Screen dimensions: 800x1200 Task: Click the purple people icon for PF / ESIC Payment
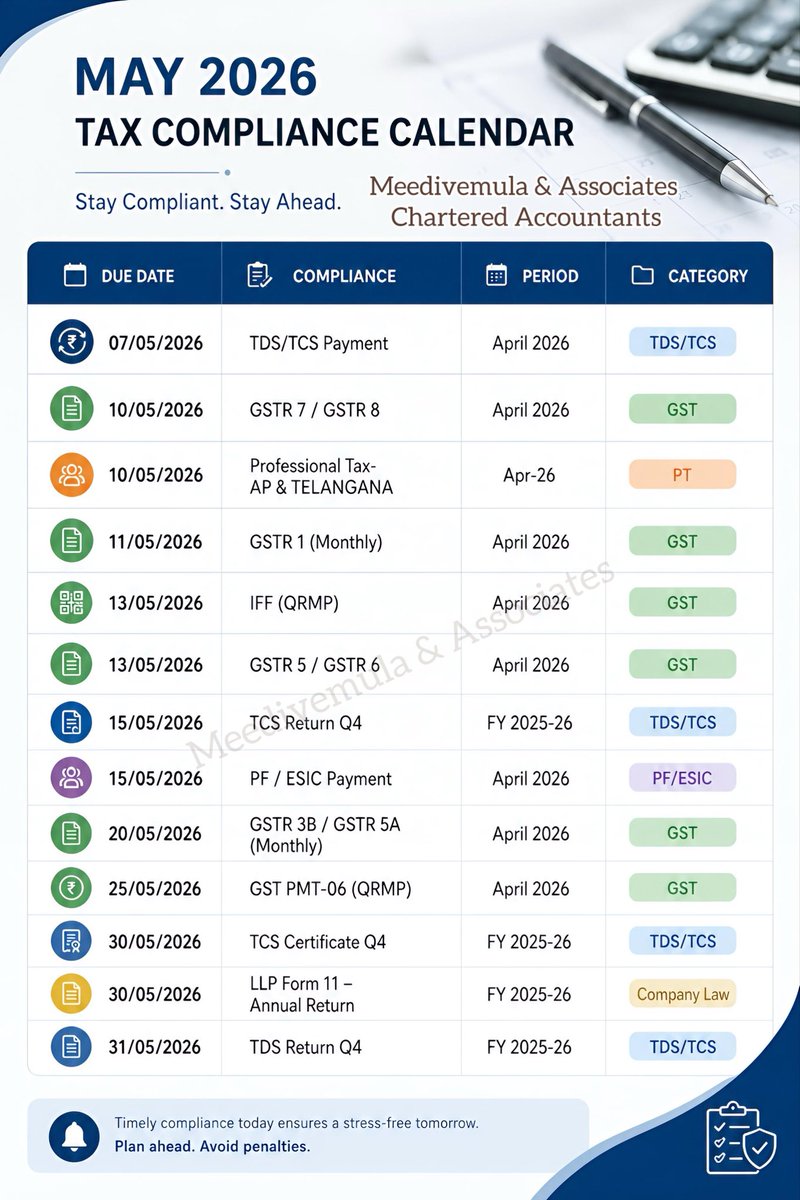coord(71,778)
